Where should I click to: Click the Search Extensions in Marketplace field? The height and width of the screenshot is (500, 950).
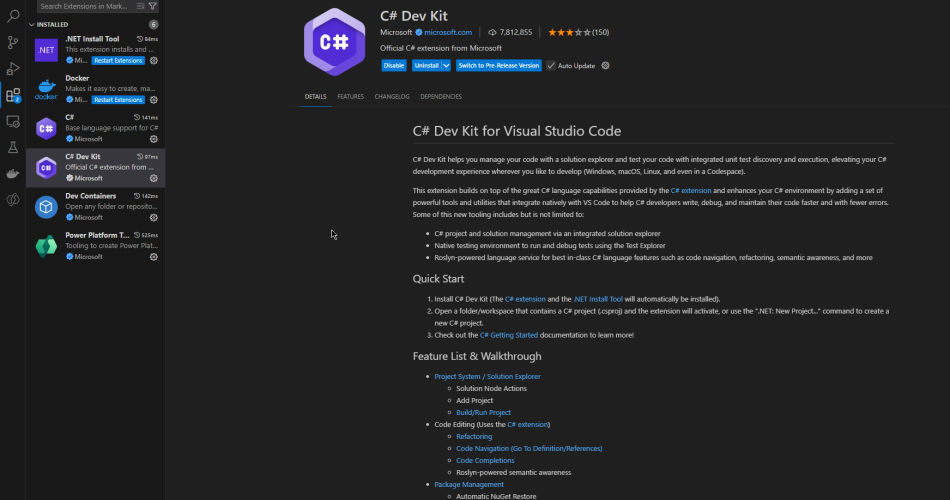point(85,6)
